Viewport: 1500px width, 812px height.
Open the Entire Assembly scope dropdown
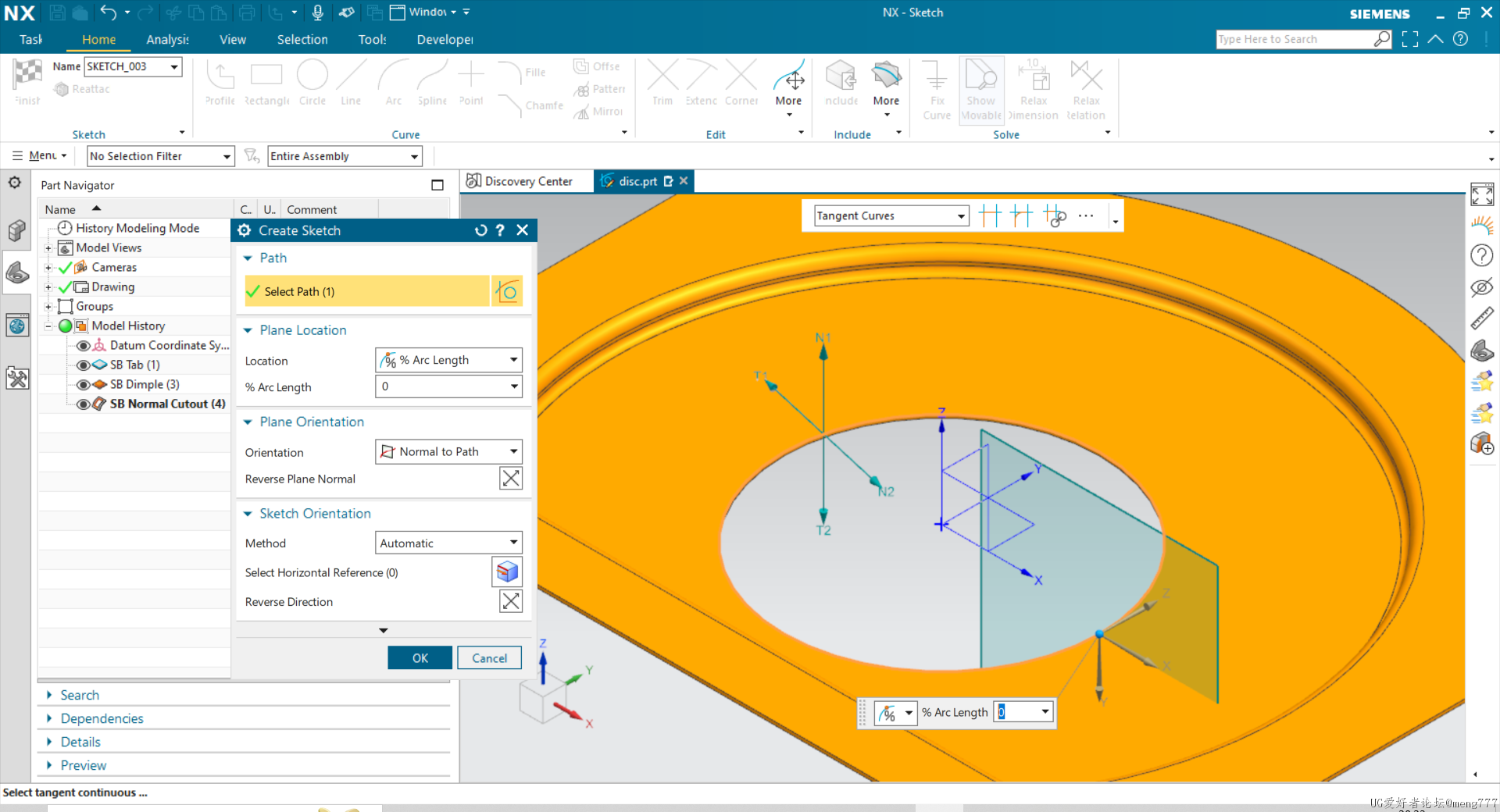point(345,156)
